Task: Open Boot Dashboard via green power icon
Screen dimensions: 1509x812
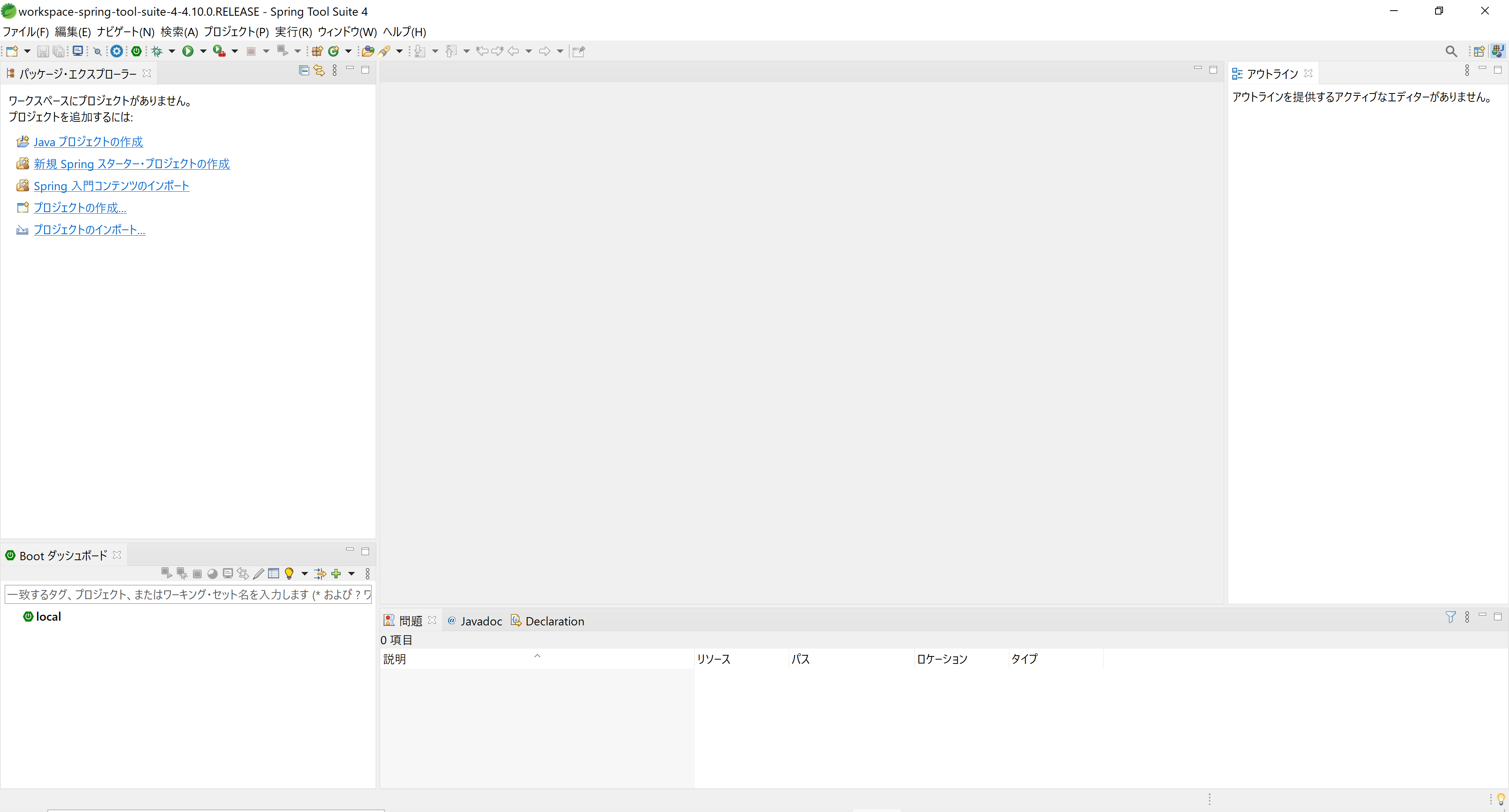Action: pos(136,51)
